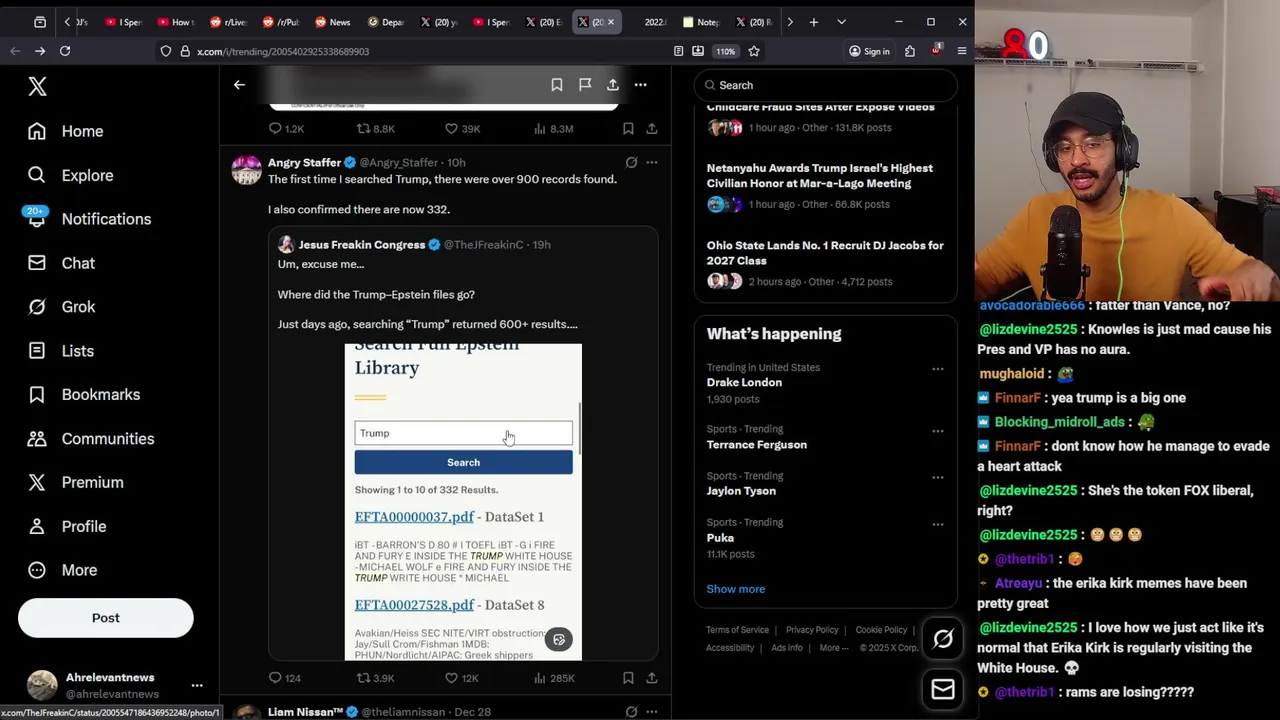1280x720 pixels.
Task: Open Liam Nissan's profile name
Action: pyautogui.click(x=305, y=712)
